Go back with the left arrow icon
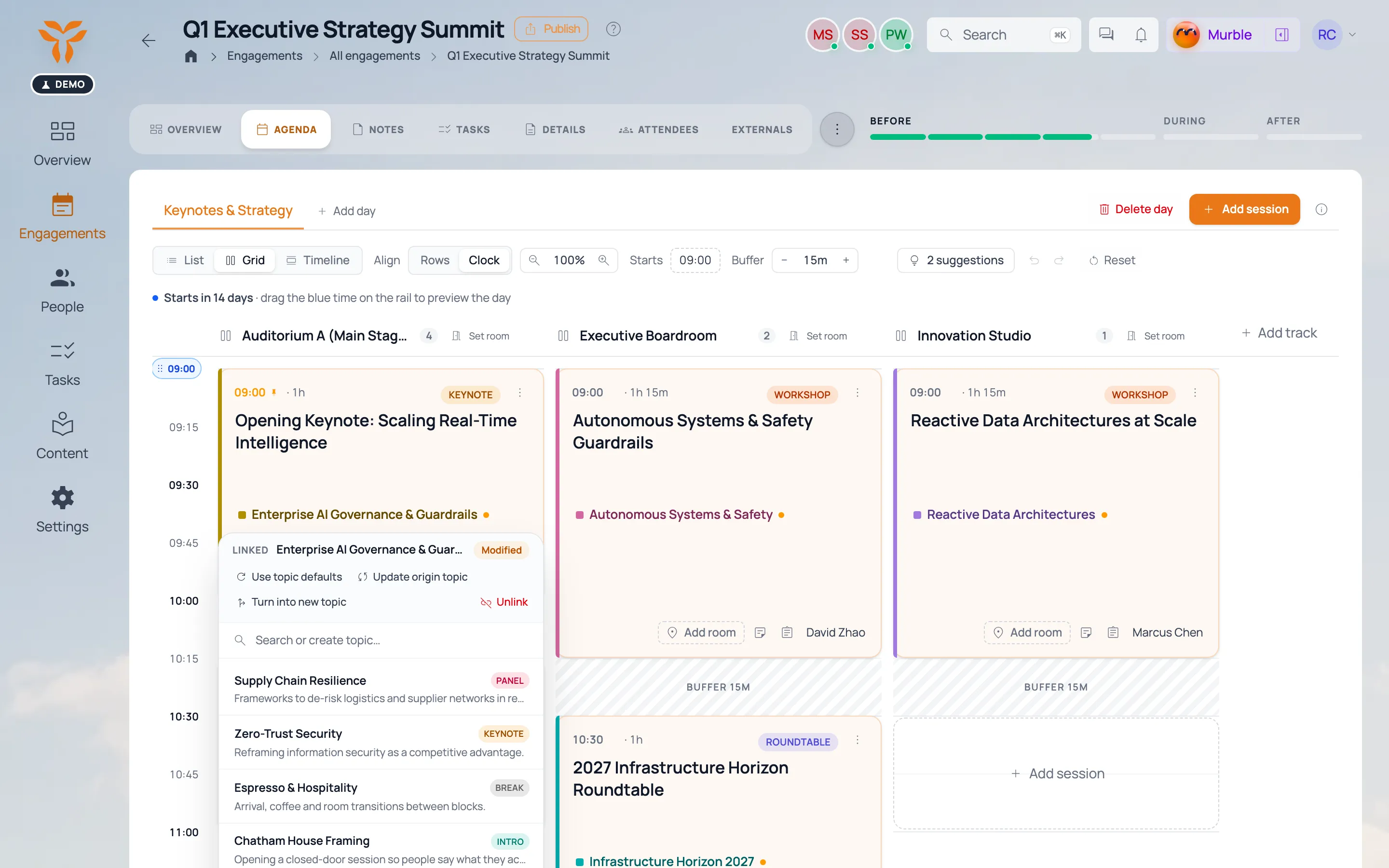 [x=149, y=41]
